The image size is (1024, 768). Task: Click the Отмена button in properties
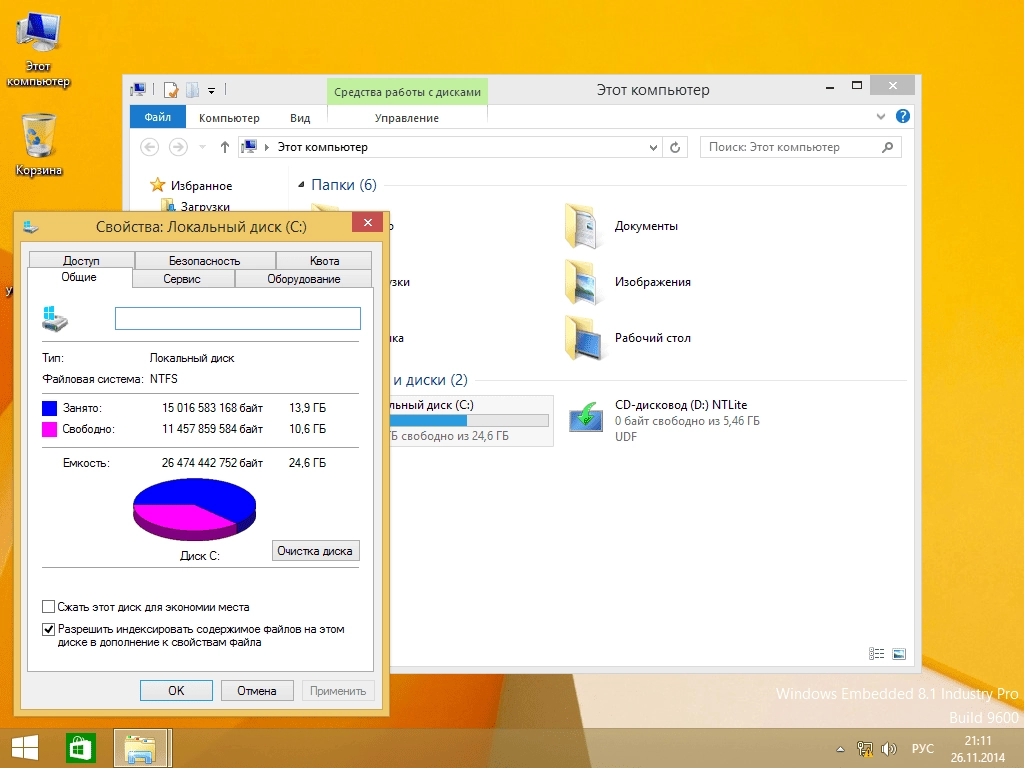pos(257,690)
